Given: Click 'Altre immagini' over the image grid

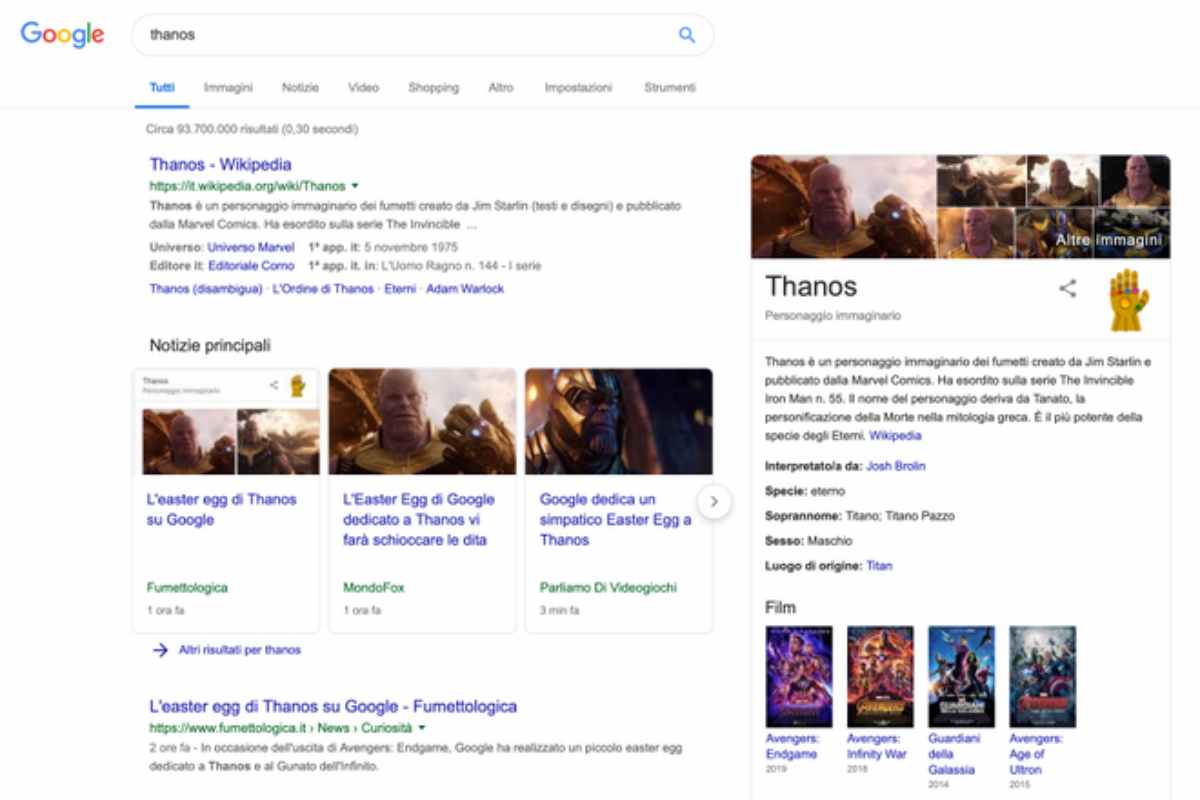Looking at the screenshot, I should tap(1107, 240).
